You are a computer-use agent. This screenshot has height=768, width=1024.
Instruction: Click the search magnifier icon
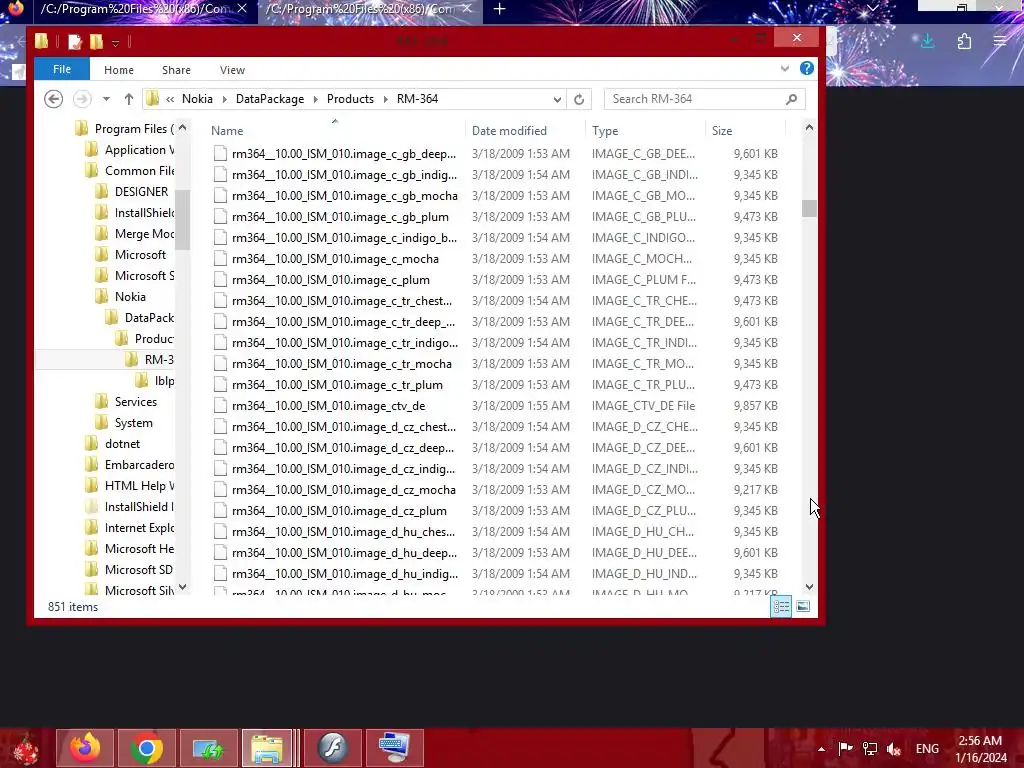pyautogui.click(x=792, y=99)
